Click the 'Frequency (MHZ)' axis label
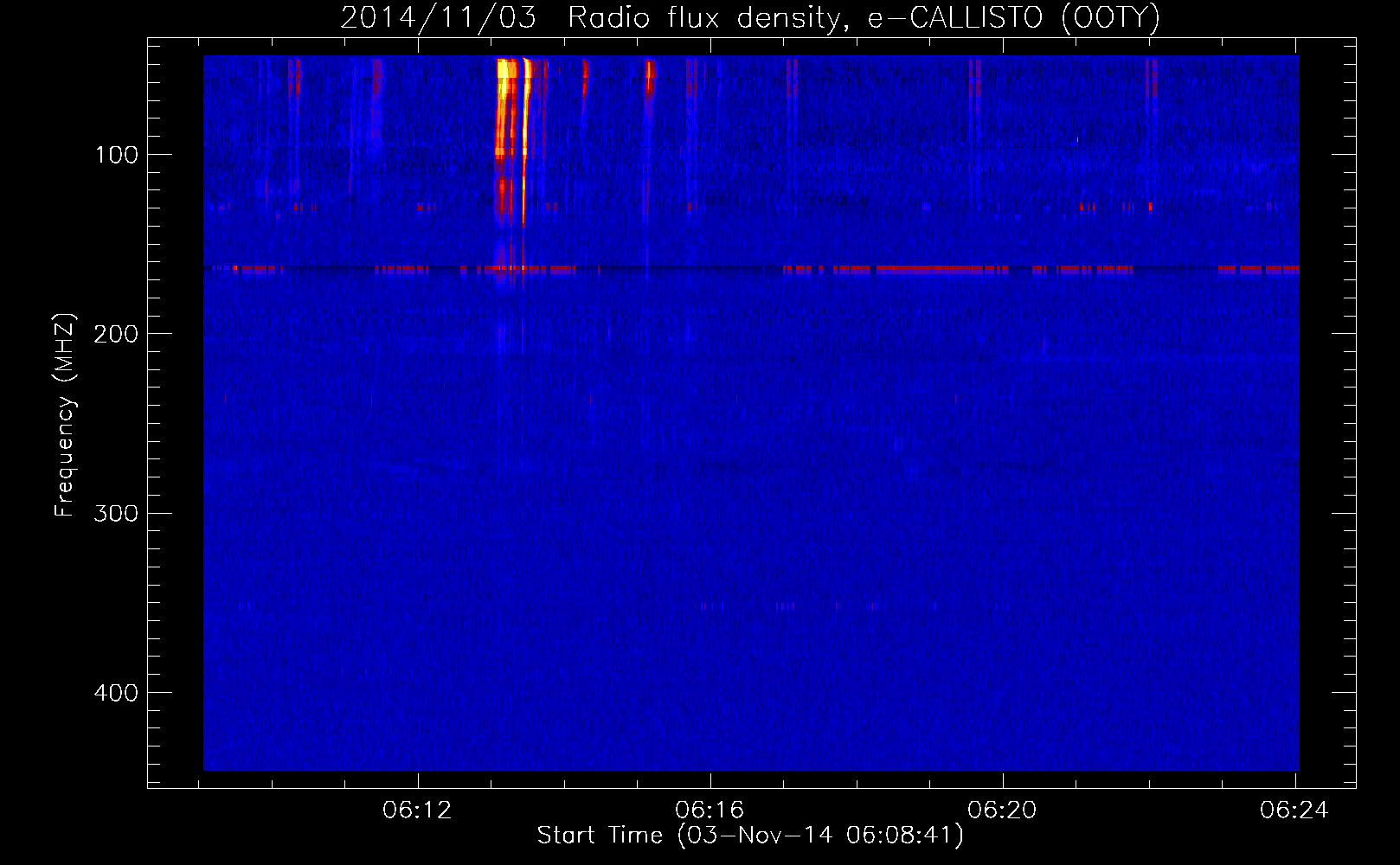The image size is (1400, 865). tap(64, 415)
